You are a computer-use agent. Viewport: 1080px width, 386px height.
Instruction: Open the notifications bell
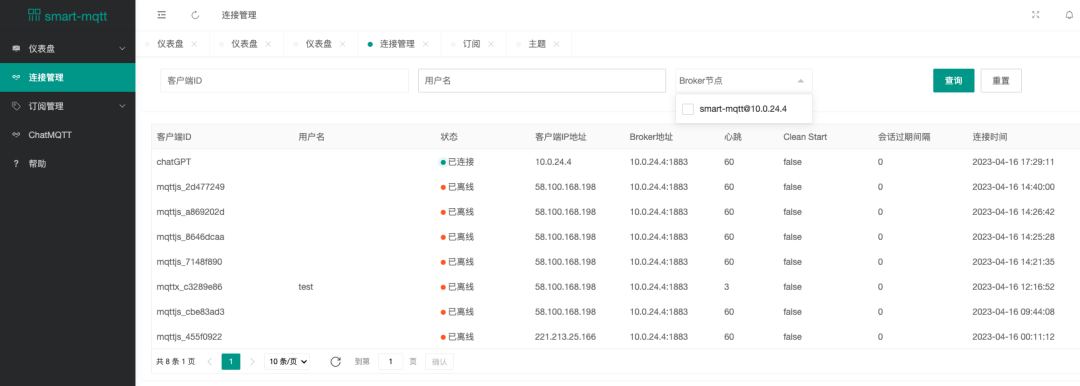point(1069,14)
